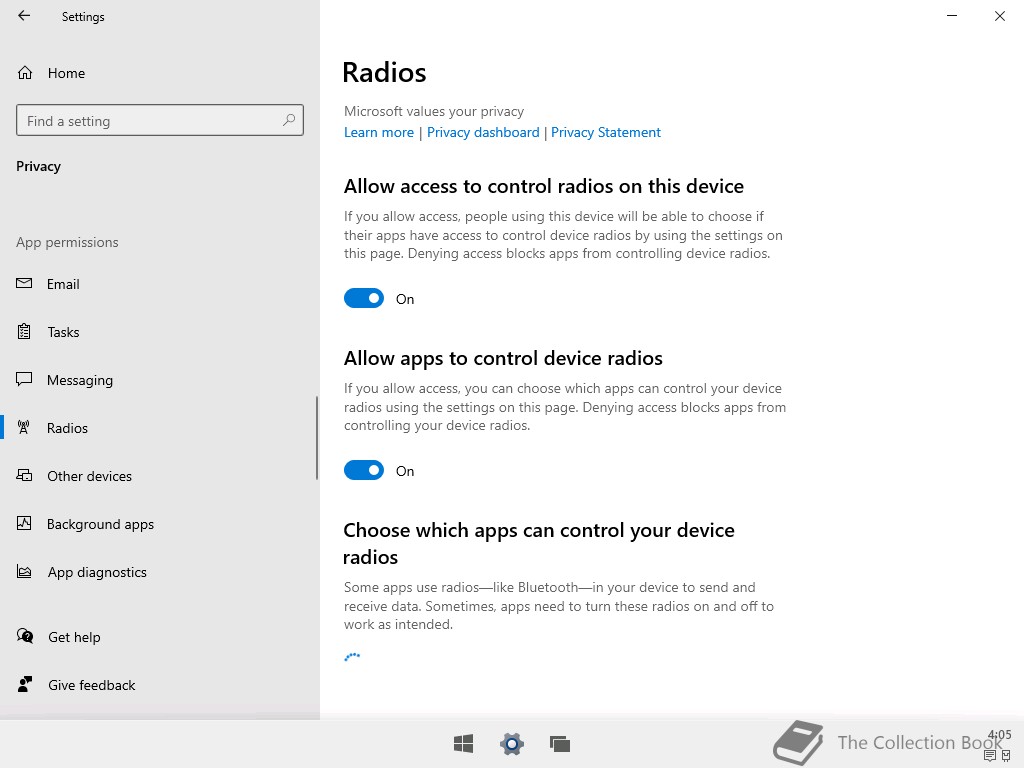This screenshot has width=1024, height=768.
Task: Open the Background apps page
Action: (x=160, y=523)
